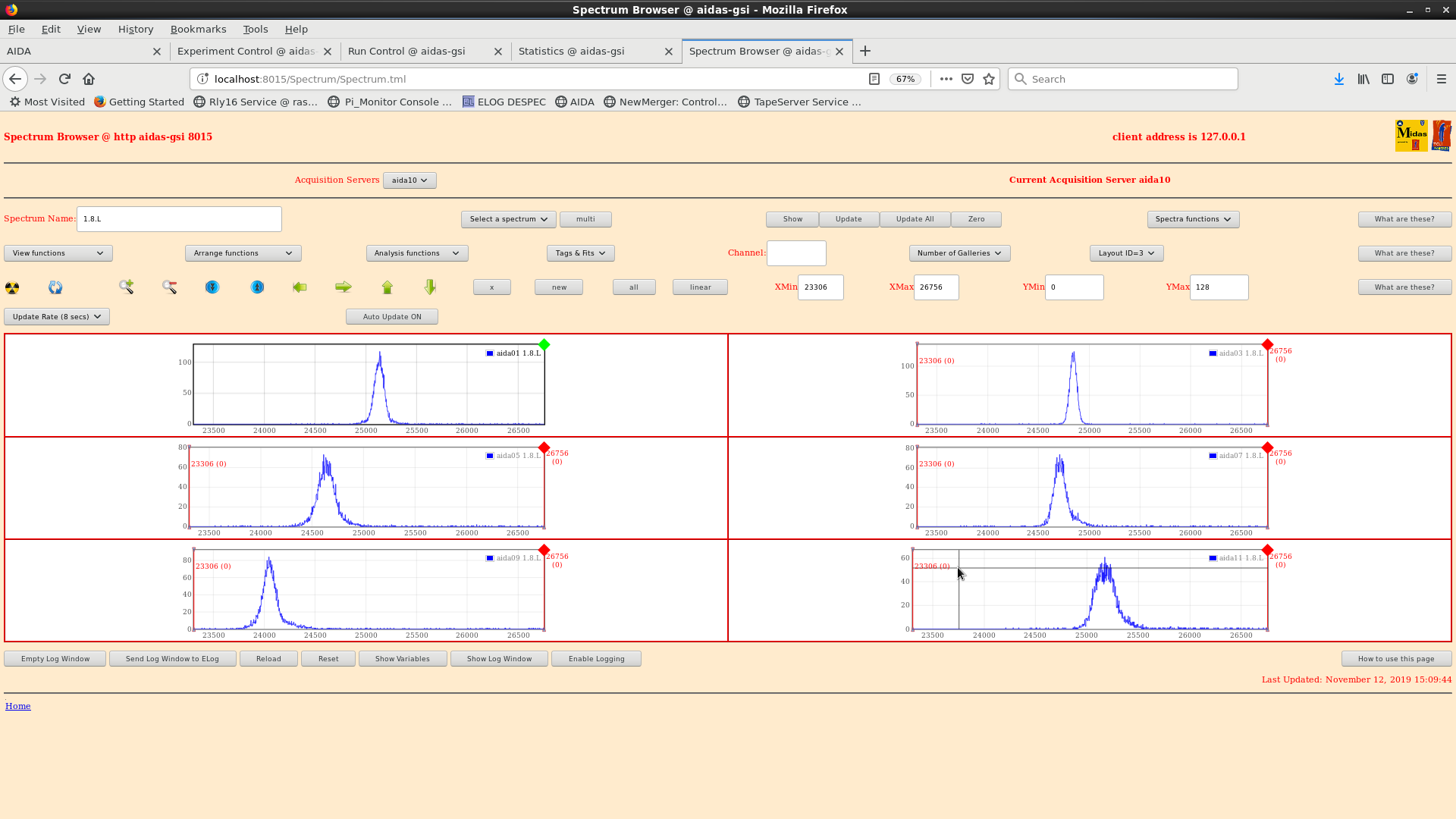This screenshot has height=819, width=1456.
Task: Toggle the Auto Update ON button
Action: (391, 317)
